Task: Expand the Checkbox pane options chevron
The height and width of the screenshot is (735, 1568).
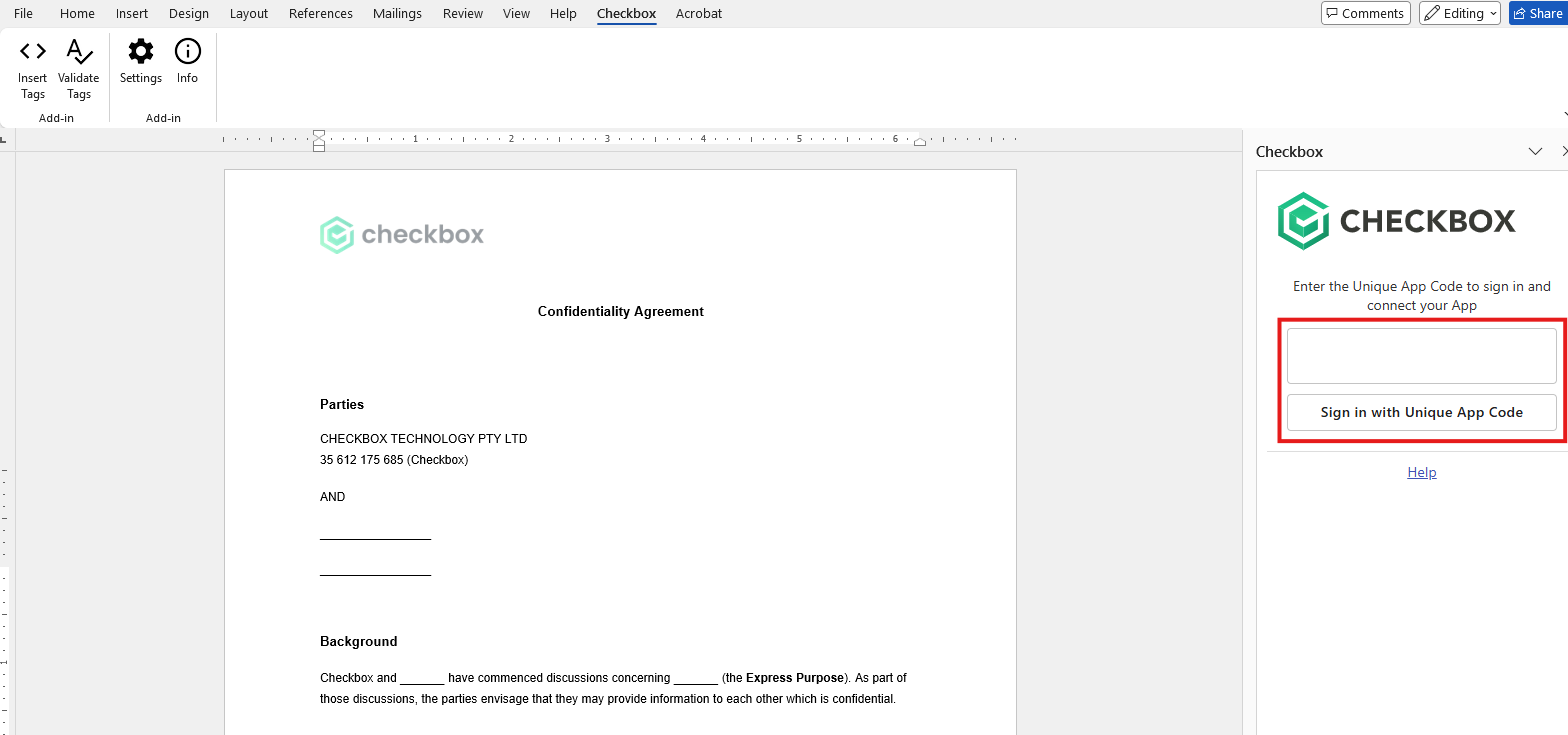Action: click(1536, 152)
